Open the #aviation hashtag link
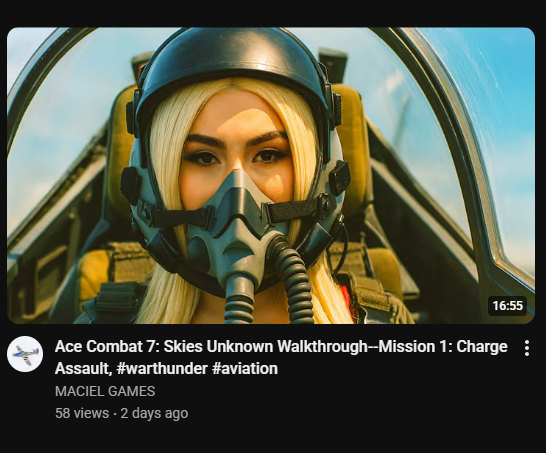Viewport: 546px width, 453px height. point(245,368)
